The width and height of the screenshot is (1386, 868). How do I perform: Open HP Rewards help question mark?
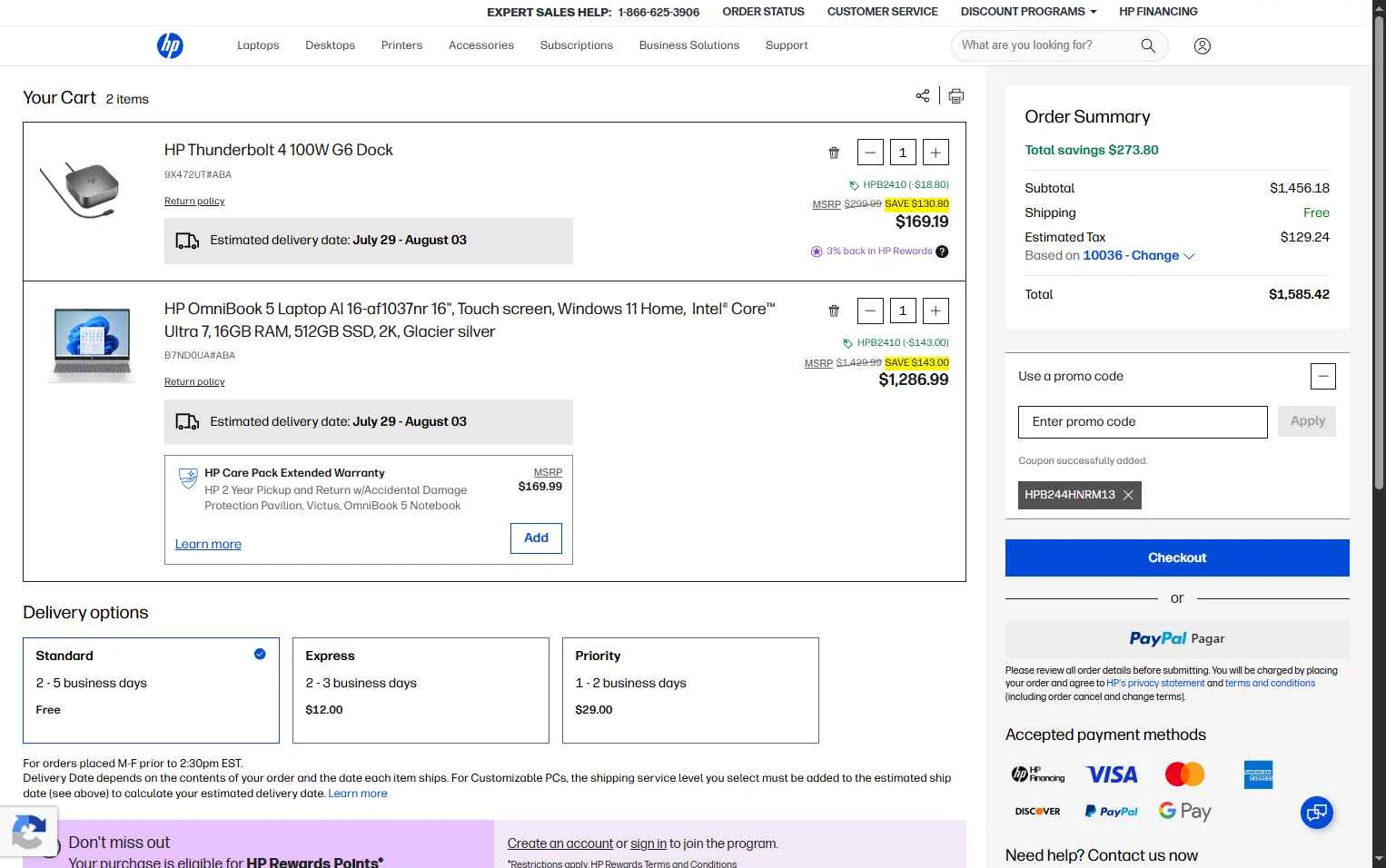coord(942,252)
